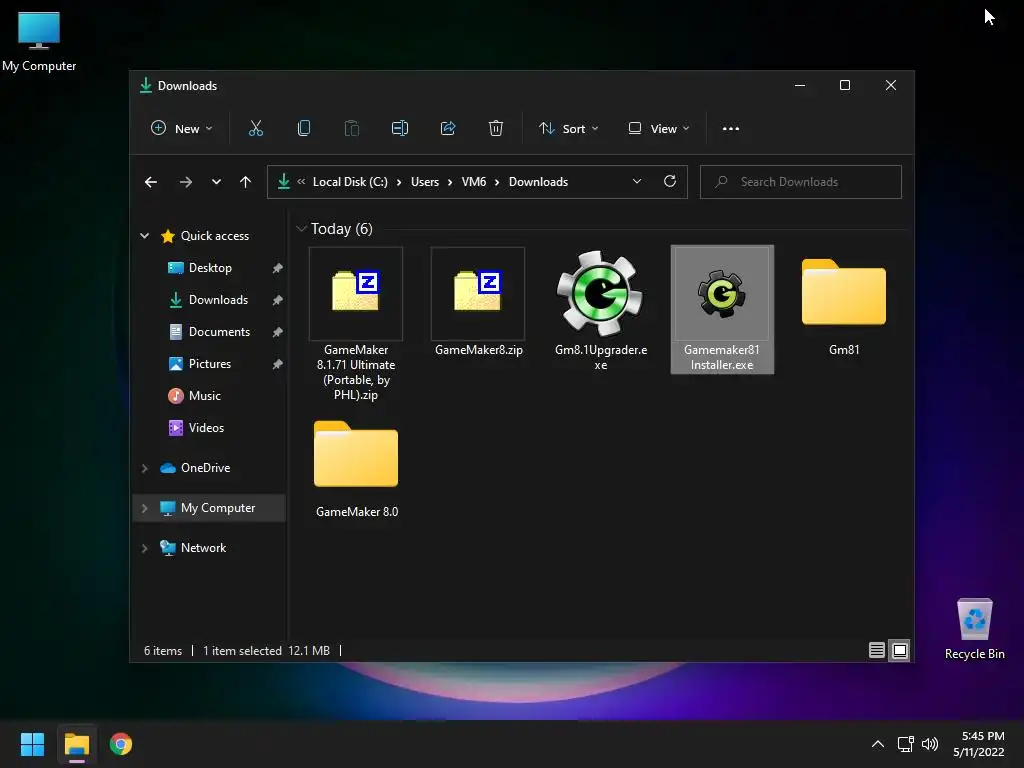Image resolution: width=1024 pixels, height=768 pixels.
Task: Refresh the Downloads folder view
Action: tap(670, 182)
